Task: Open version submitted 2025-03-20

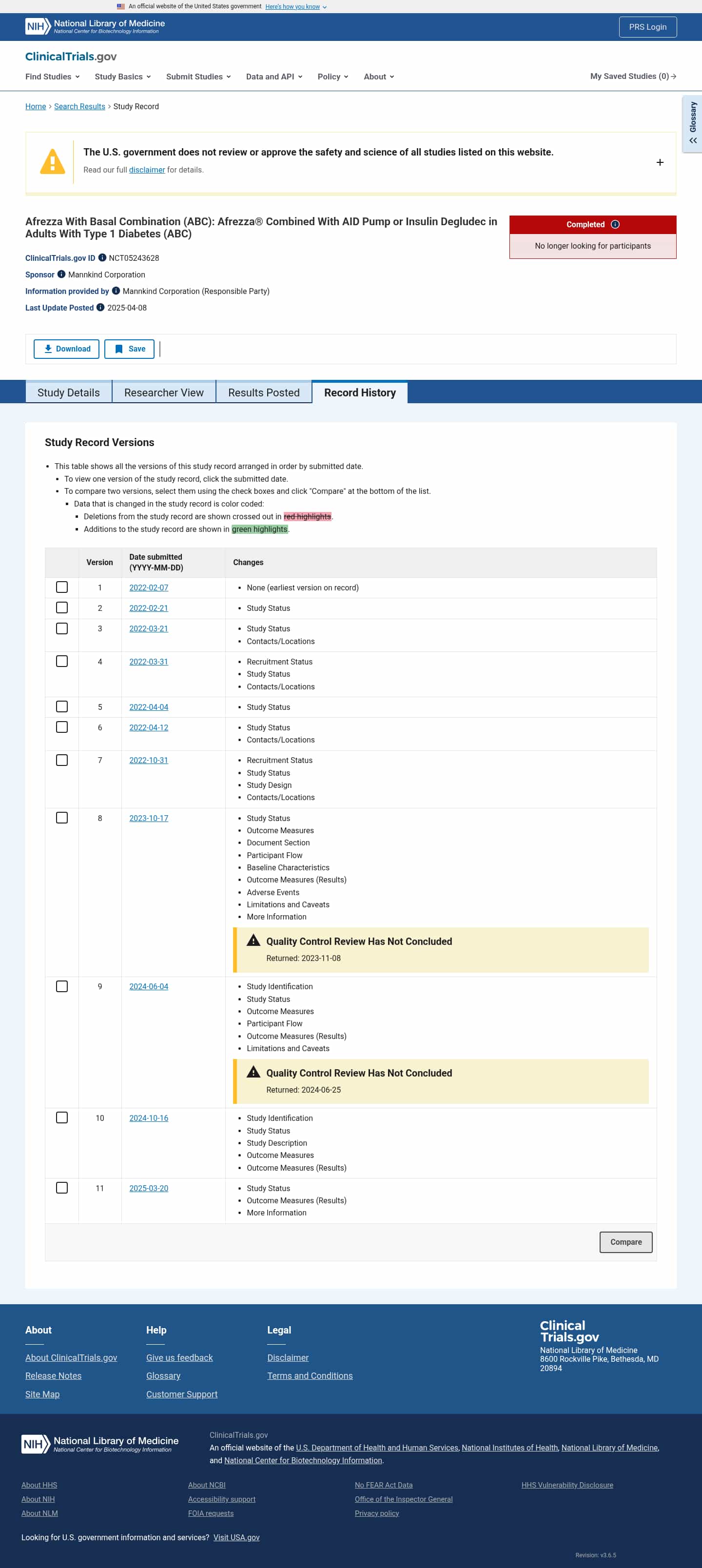Action: click(149, 1188)
